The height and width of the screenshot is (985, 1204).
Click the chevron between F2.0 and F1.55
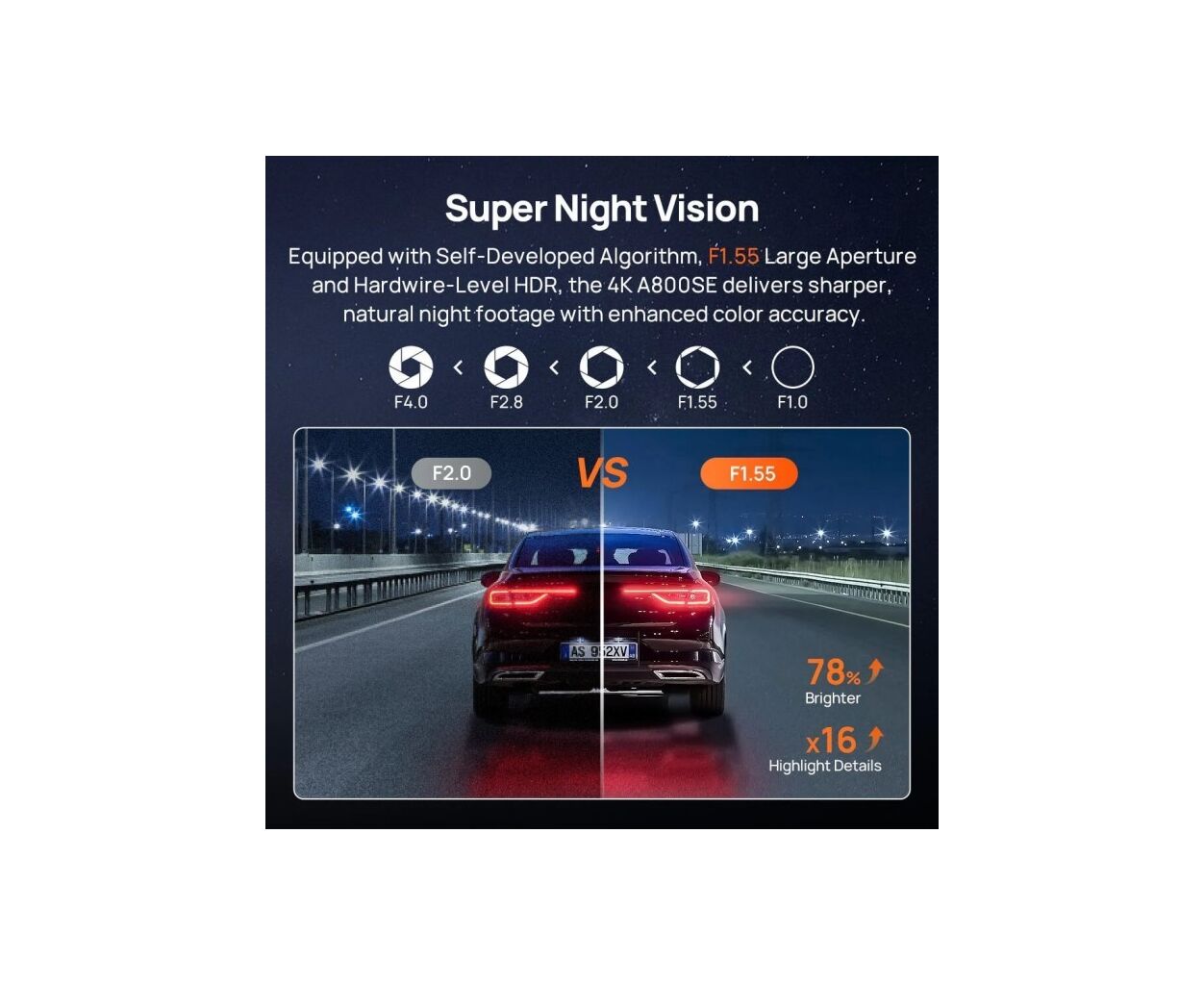651,367
